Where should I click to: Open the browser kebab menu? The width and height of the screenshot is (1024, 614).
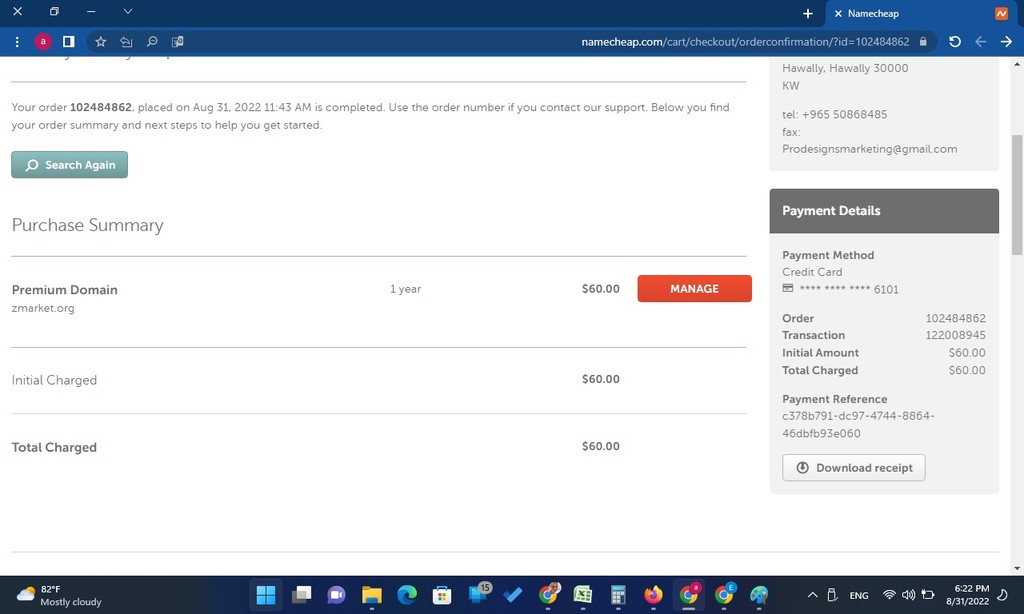pyautogui.click(x=17, y=42)
